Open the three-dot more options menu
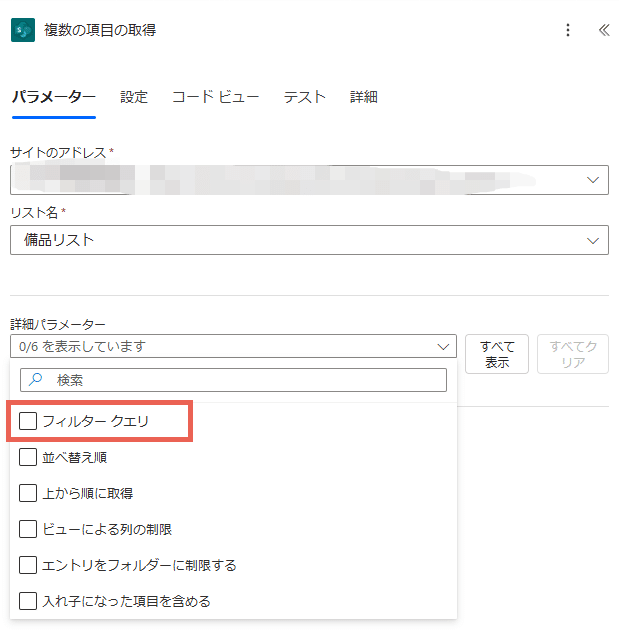Image resolution: width=619 pixels, height=630 pixels. pyautogui.click(x=568, y=30)
